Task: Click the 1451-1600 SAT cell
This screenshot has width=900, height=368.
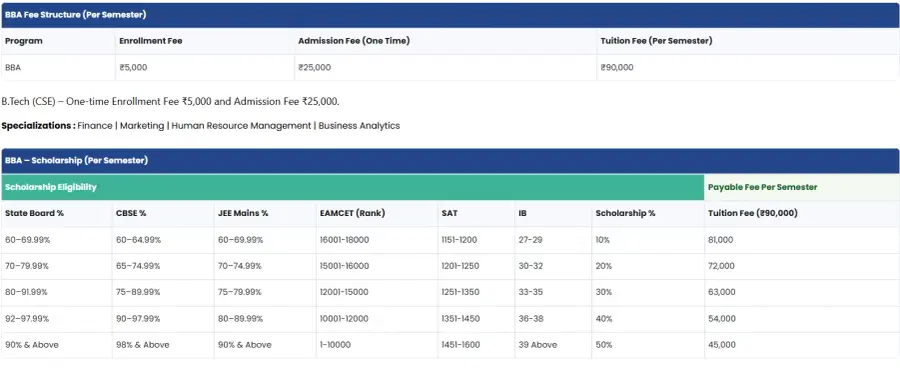Action: click(476, 345)
